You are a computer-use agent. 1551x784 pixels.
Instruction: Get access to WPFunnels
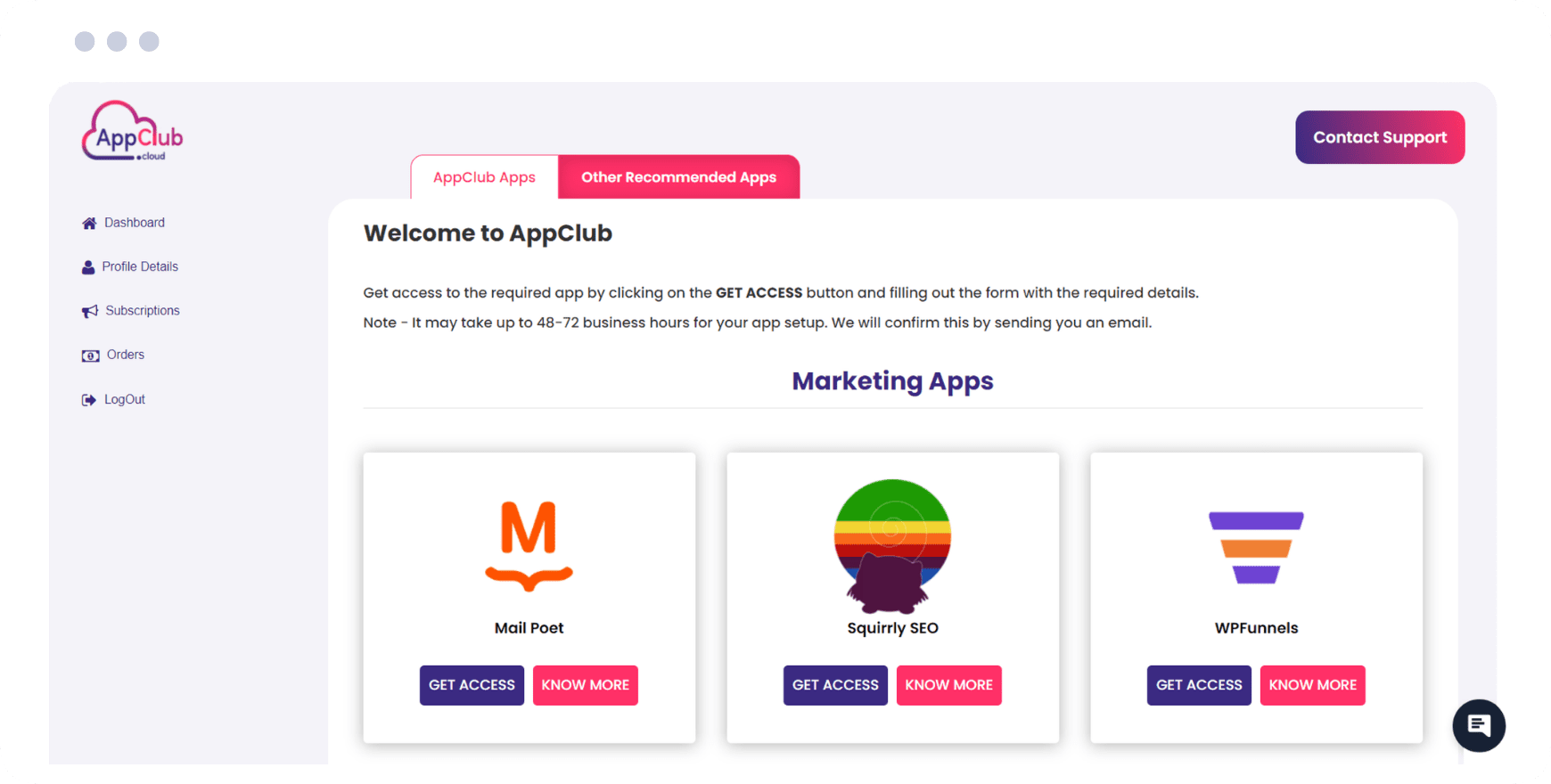(1199, 685)
